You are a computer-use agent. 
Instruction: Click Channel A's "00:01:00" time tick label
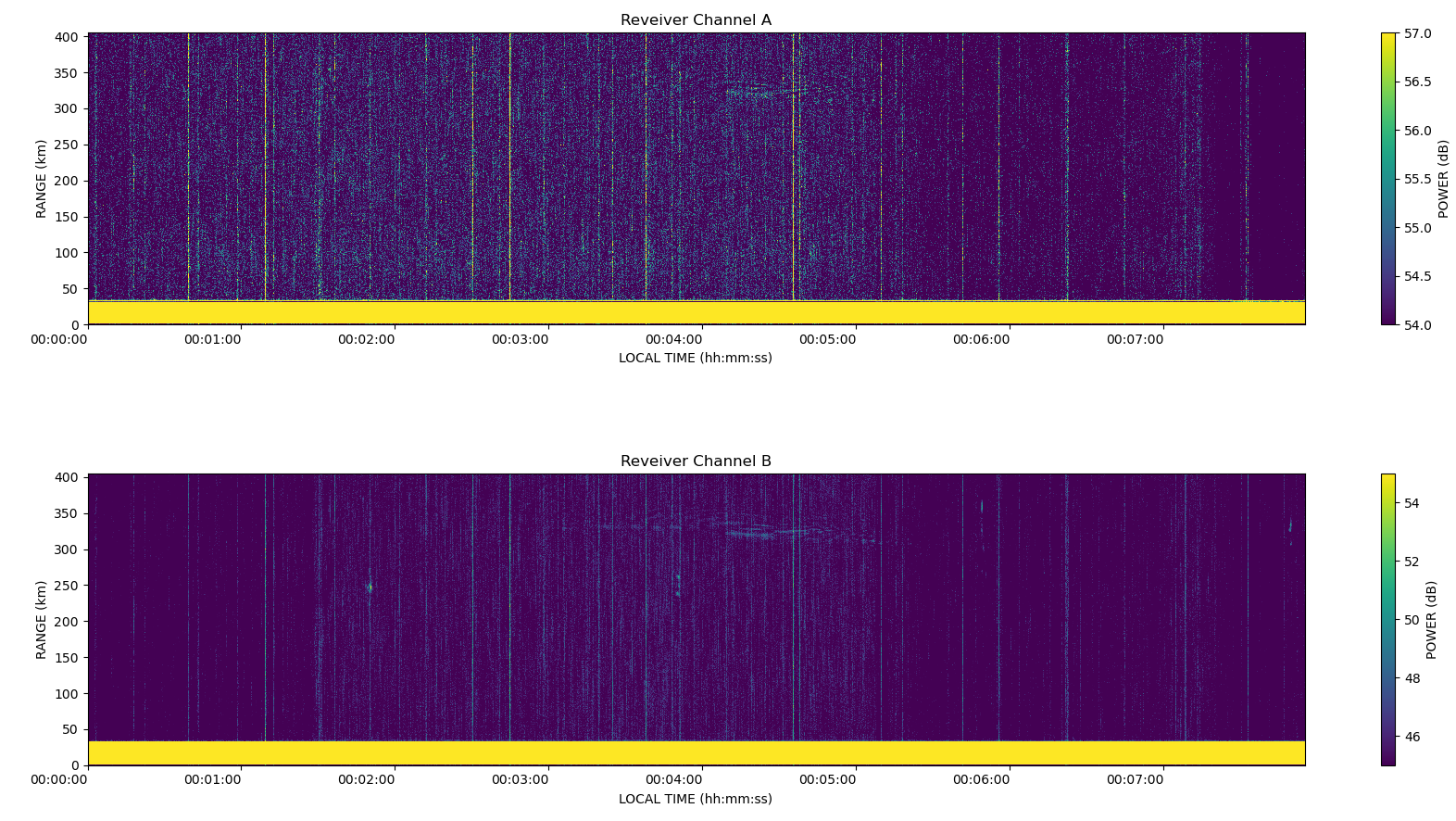point(212,339)
